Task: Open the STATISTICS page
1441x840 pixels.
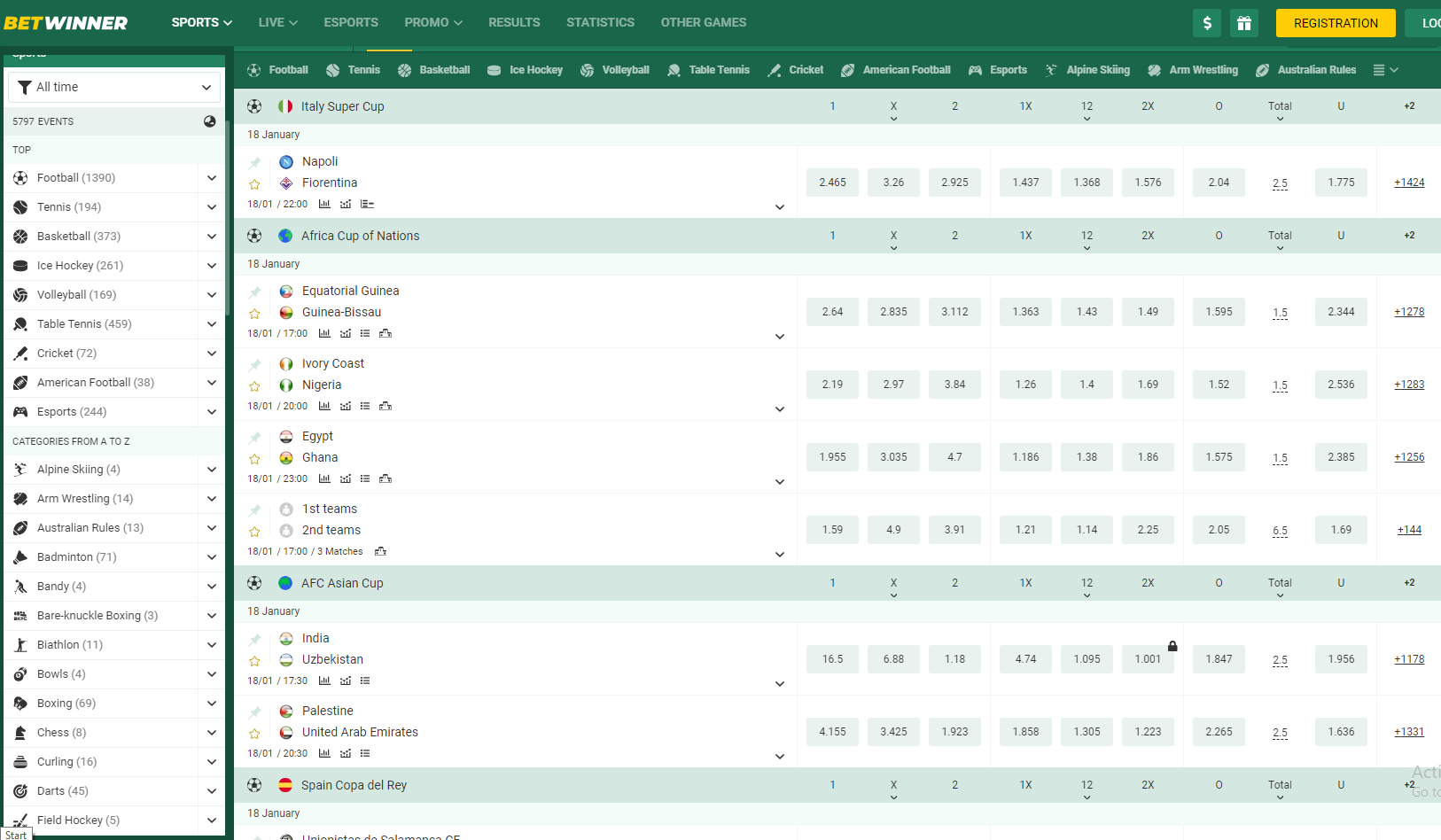Action: [600, 22]
